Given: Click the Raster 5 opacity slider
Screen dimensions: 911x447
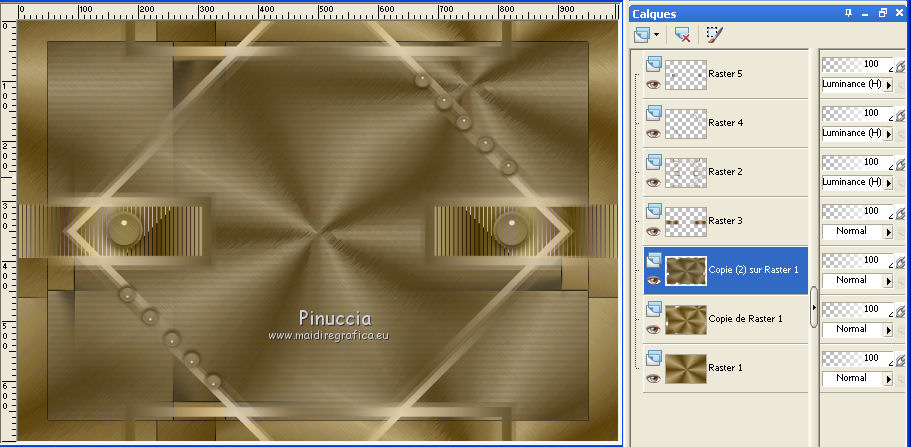Looking at the screenshot, I should pyautogui.click(x=858, y=64).
